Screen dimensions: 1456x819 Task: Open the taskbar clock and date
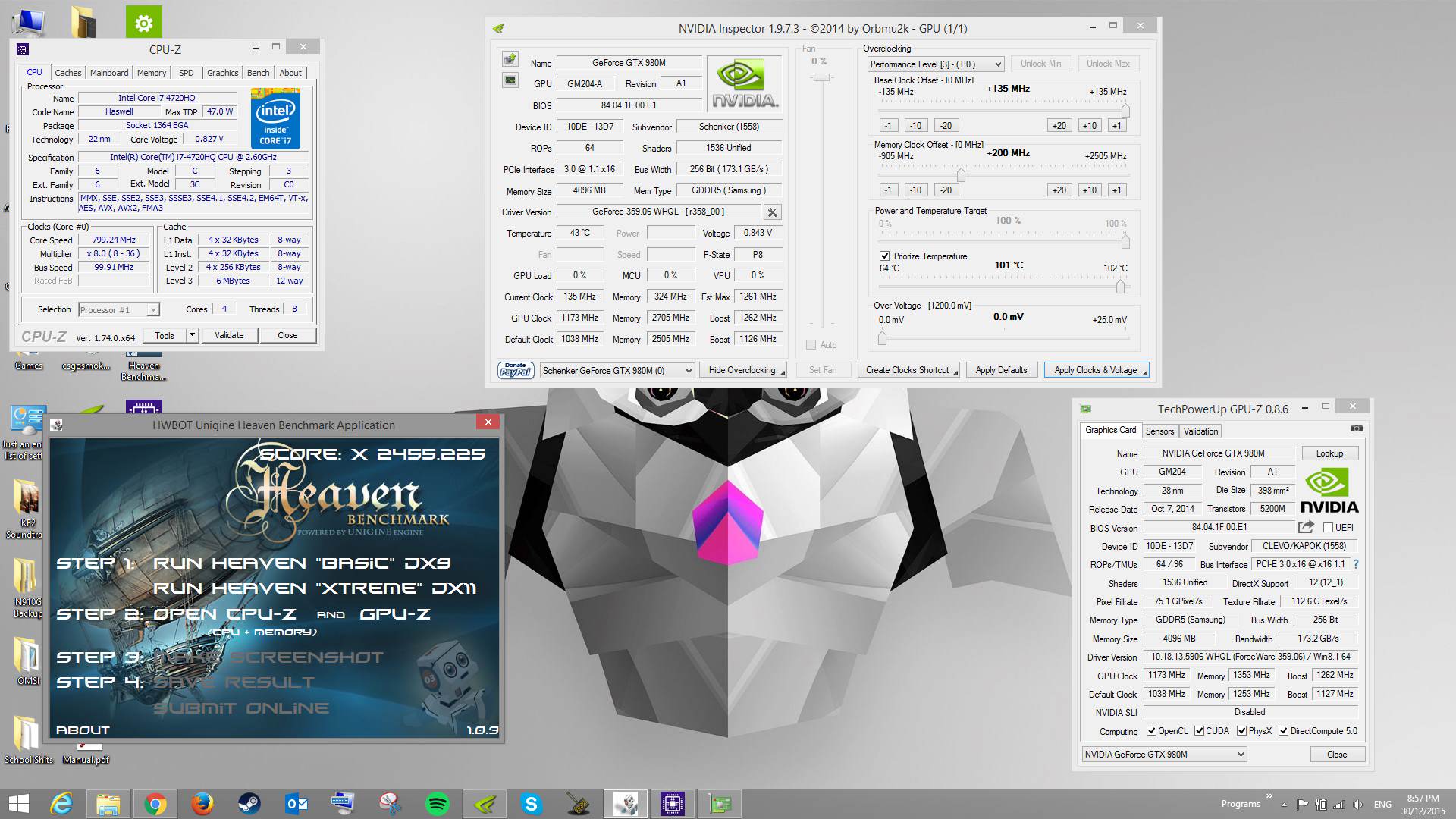1423,805
